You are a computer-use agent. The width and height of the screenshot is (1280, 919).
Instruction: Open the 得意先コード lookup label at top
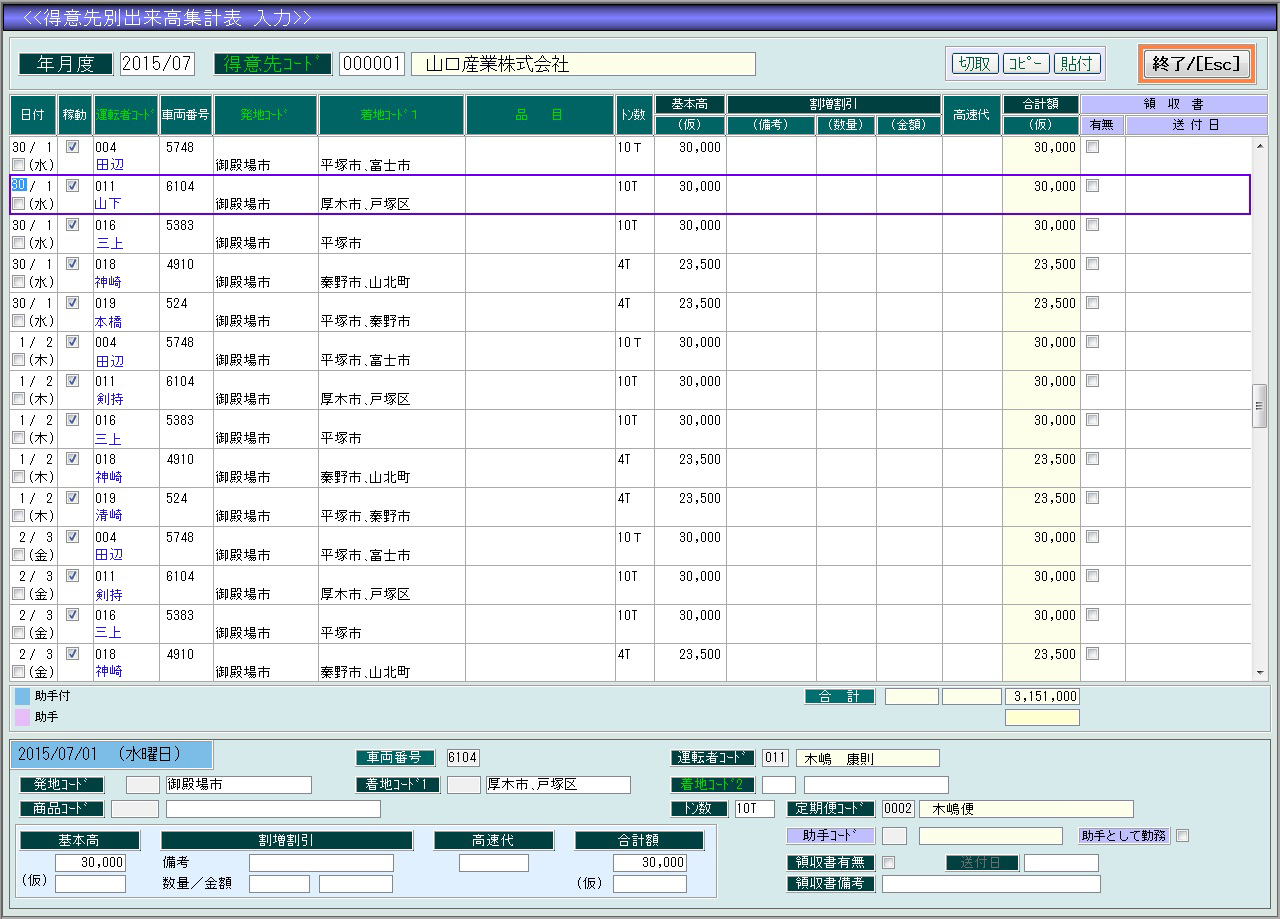(x=274, y=64)
